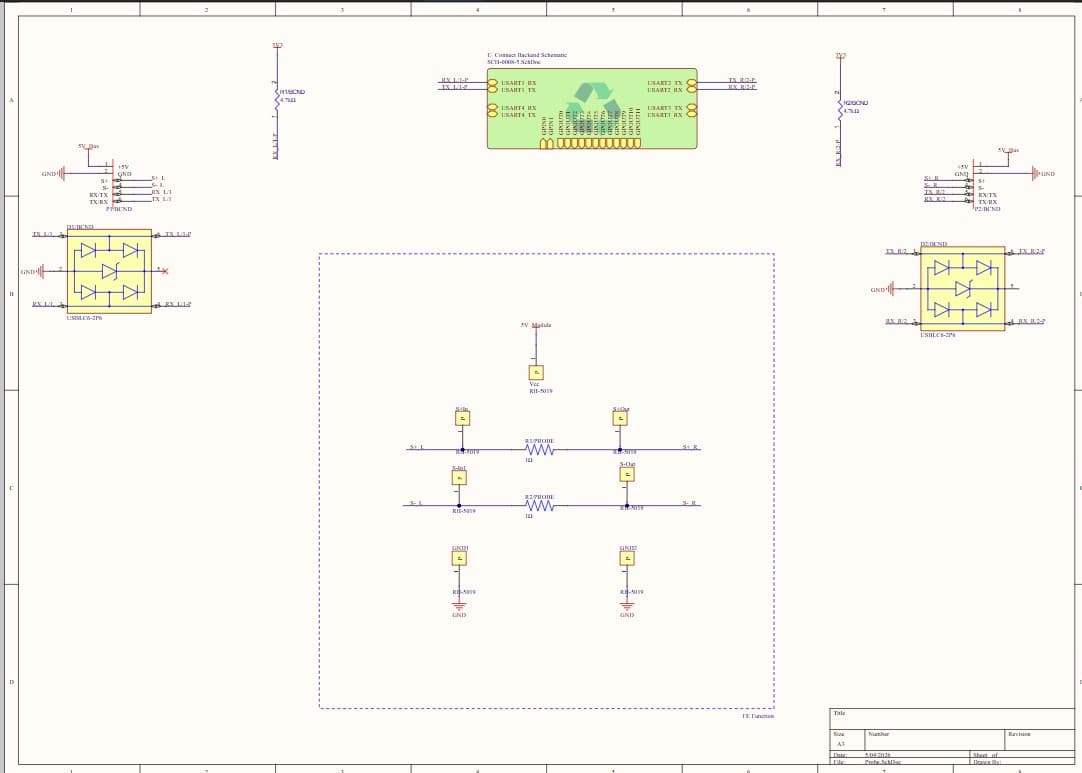Click the red no-connect cross on D1 pin 5

tap(164, 271)
